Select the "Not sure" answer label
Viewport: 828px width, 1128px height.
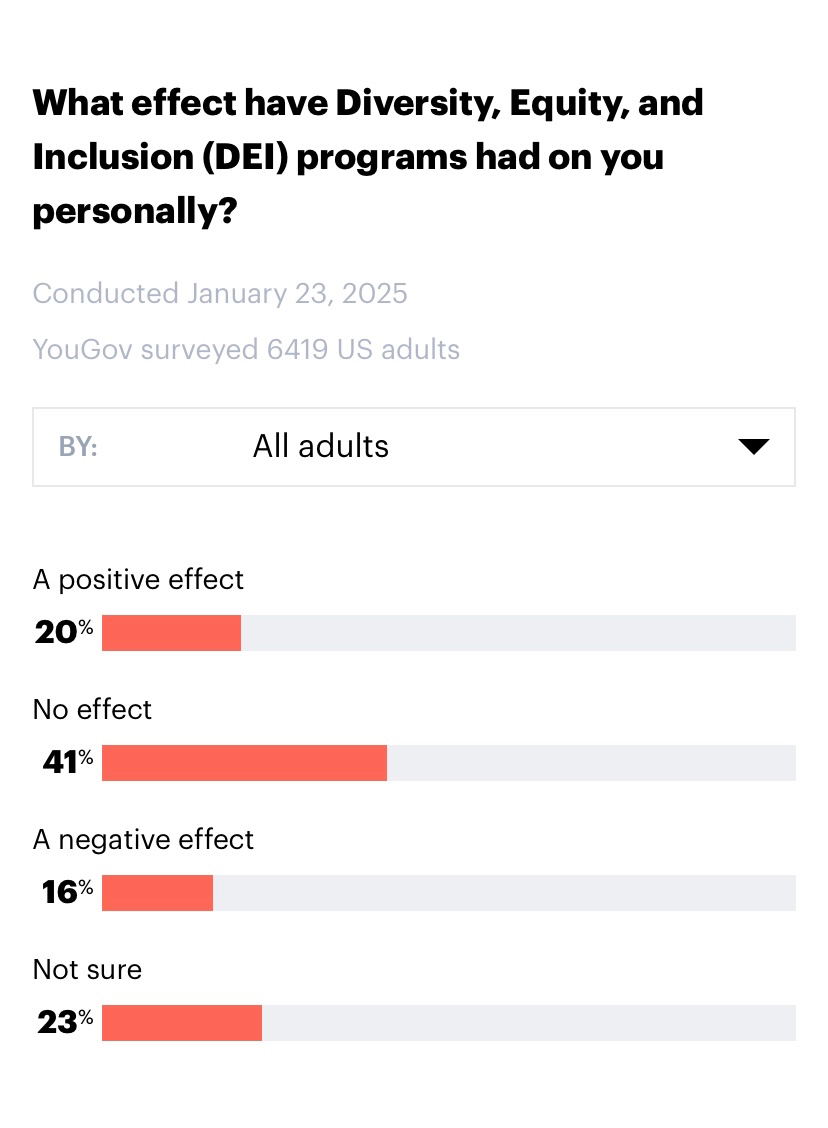coord(87,969)
